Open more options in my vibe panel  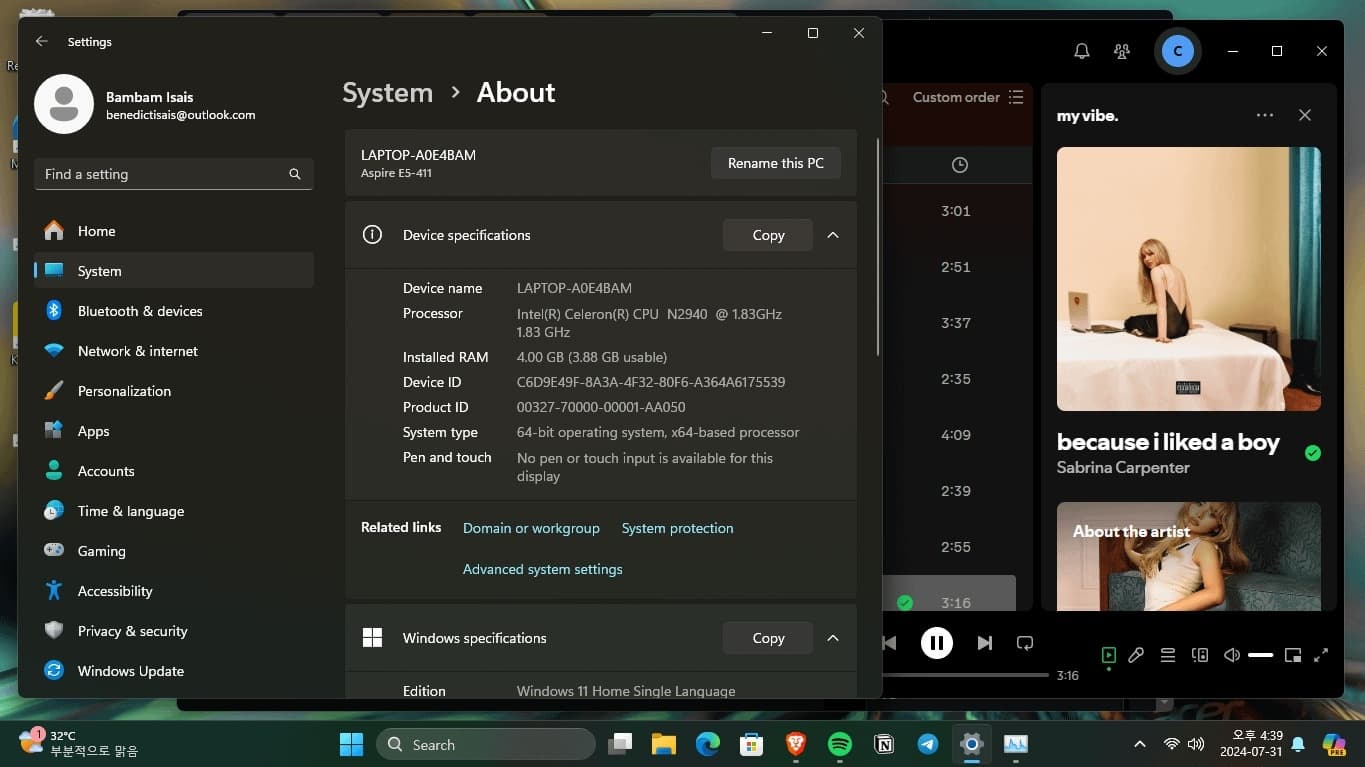1265,115
